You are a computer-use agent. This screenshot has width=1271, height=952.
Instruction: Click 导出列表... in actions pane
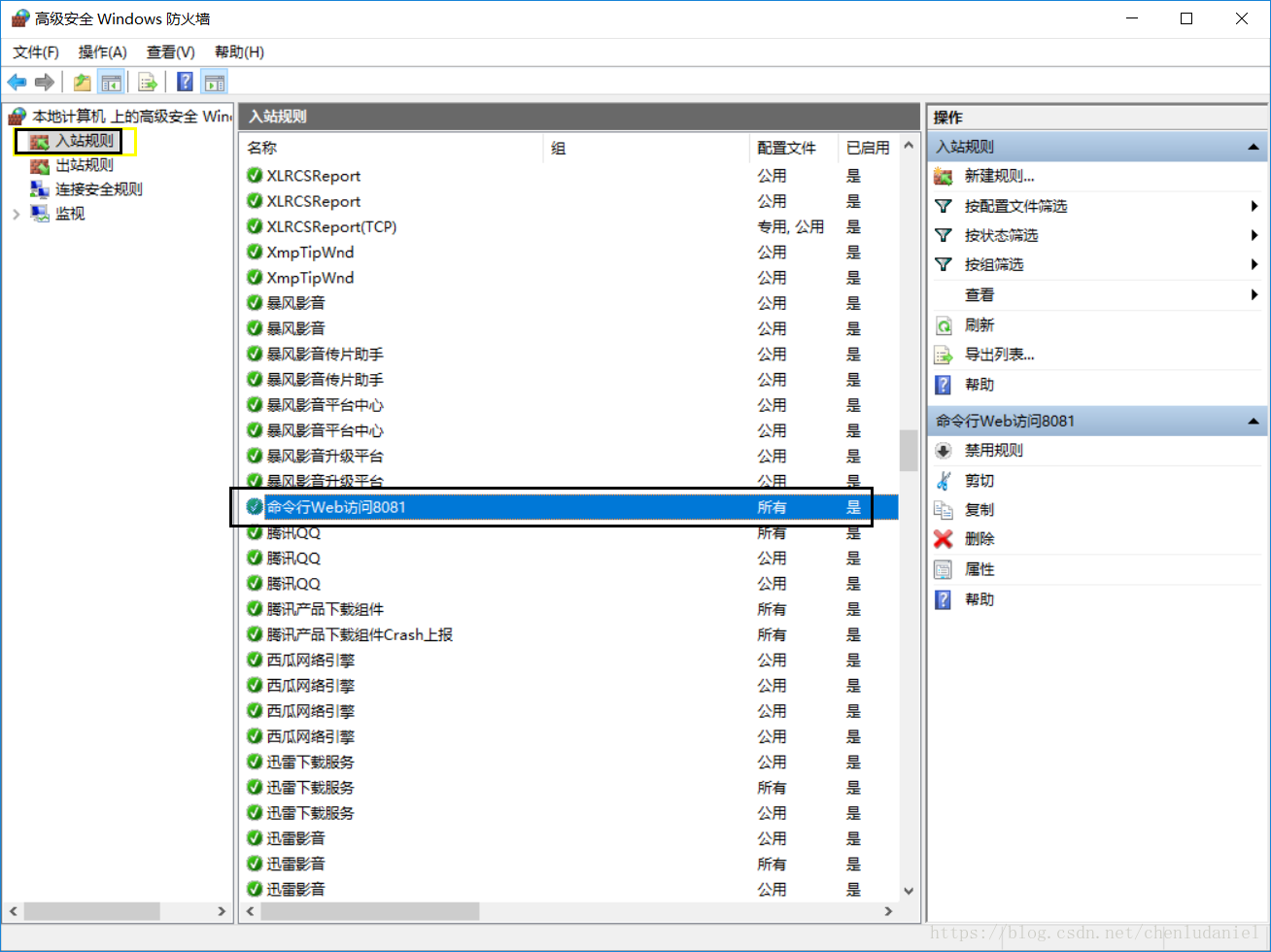pos(999,355)
